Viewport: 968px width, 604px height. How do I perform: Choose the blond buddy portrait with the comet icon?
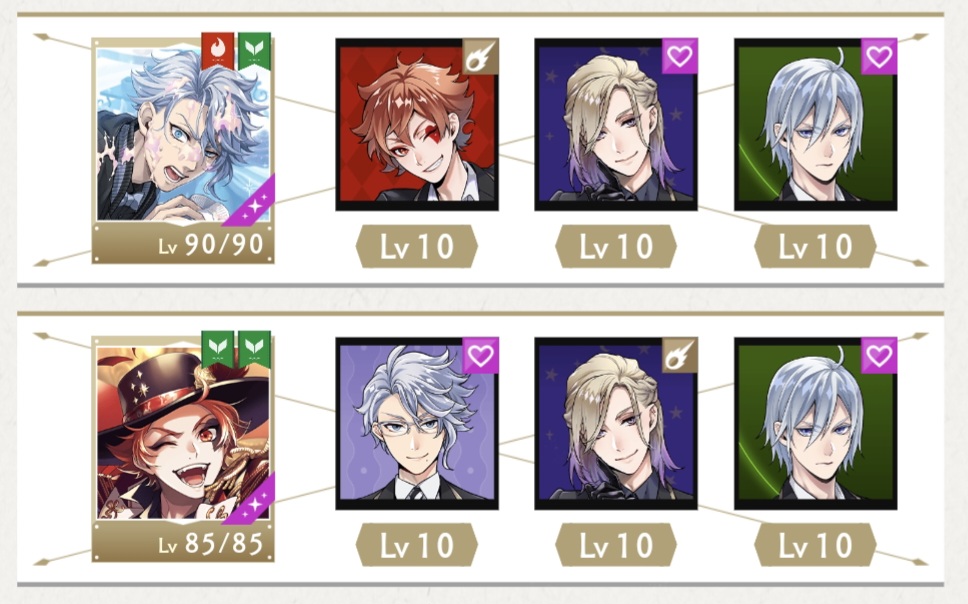coord(616,423)
